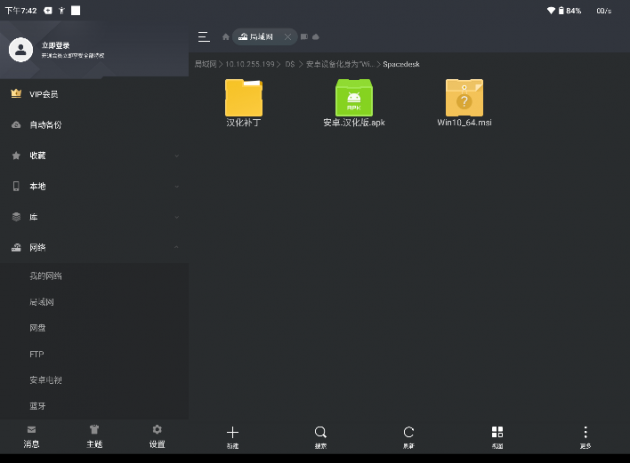630x463 pixels.
Task: Expand the 本地 local section
Action: (x=94, y=187)
